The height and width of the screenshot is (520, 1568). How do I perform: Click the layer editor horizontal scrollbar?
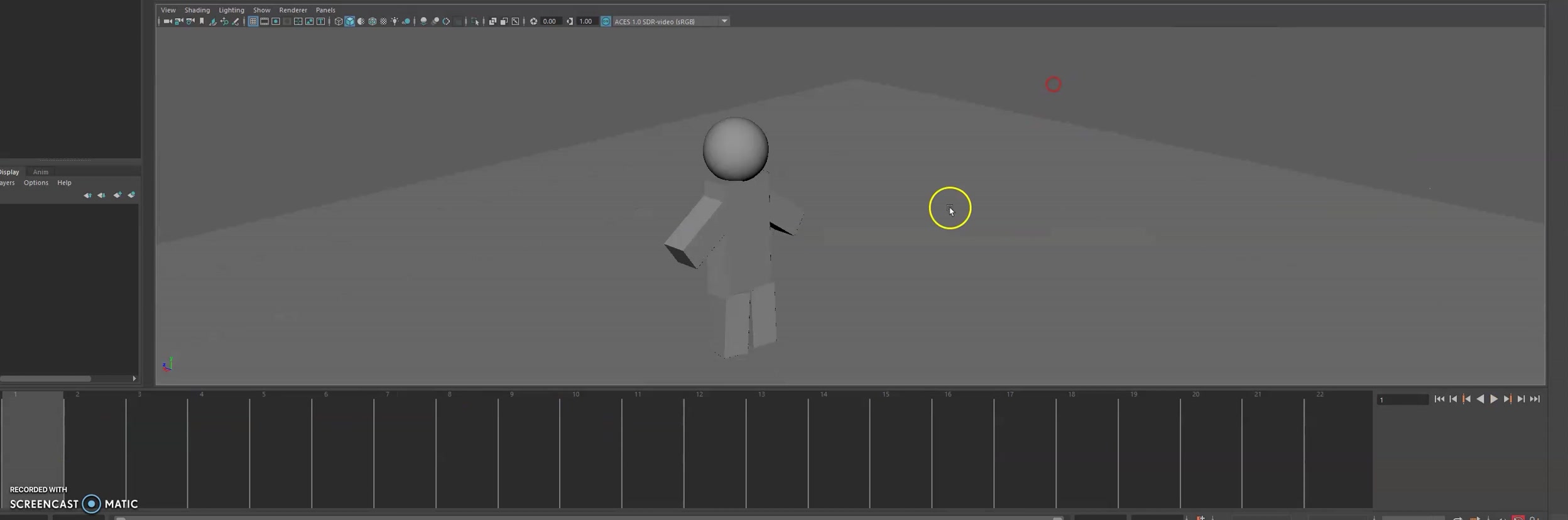click(x=45, y=378)
